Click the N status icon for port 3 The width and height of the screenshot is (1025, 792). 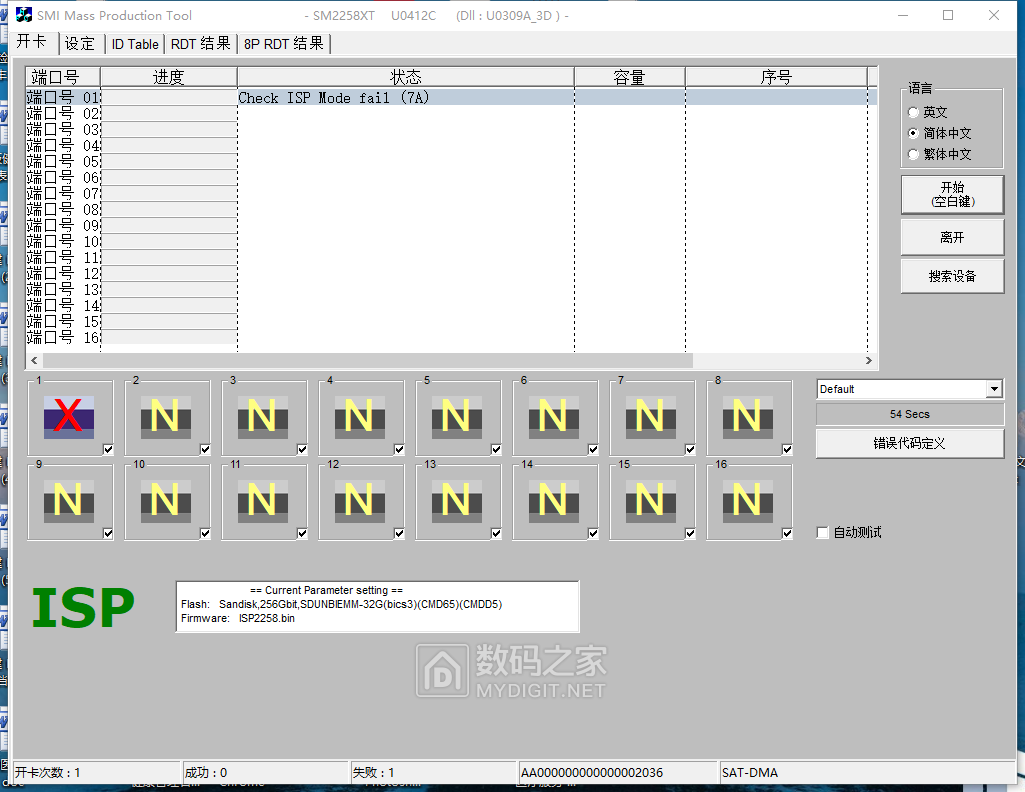point(263,417)
